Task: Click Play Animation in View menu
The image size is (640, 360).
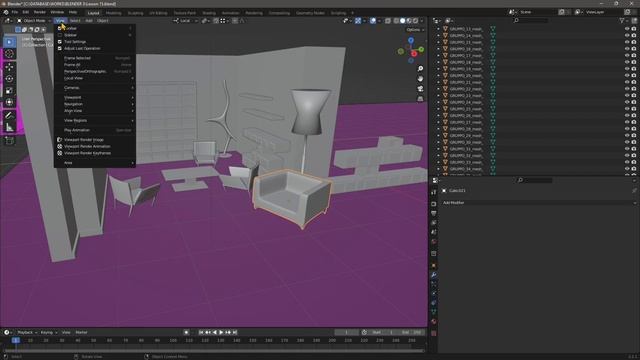Action: point(94,130)
